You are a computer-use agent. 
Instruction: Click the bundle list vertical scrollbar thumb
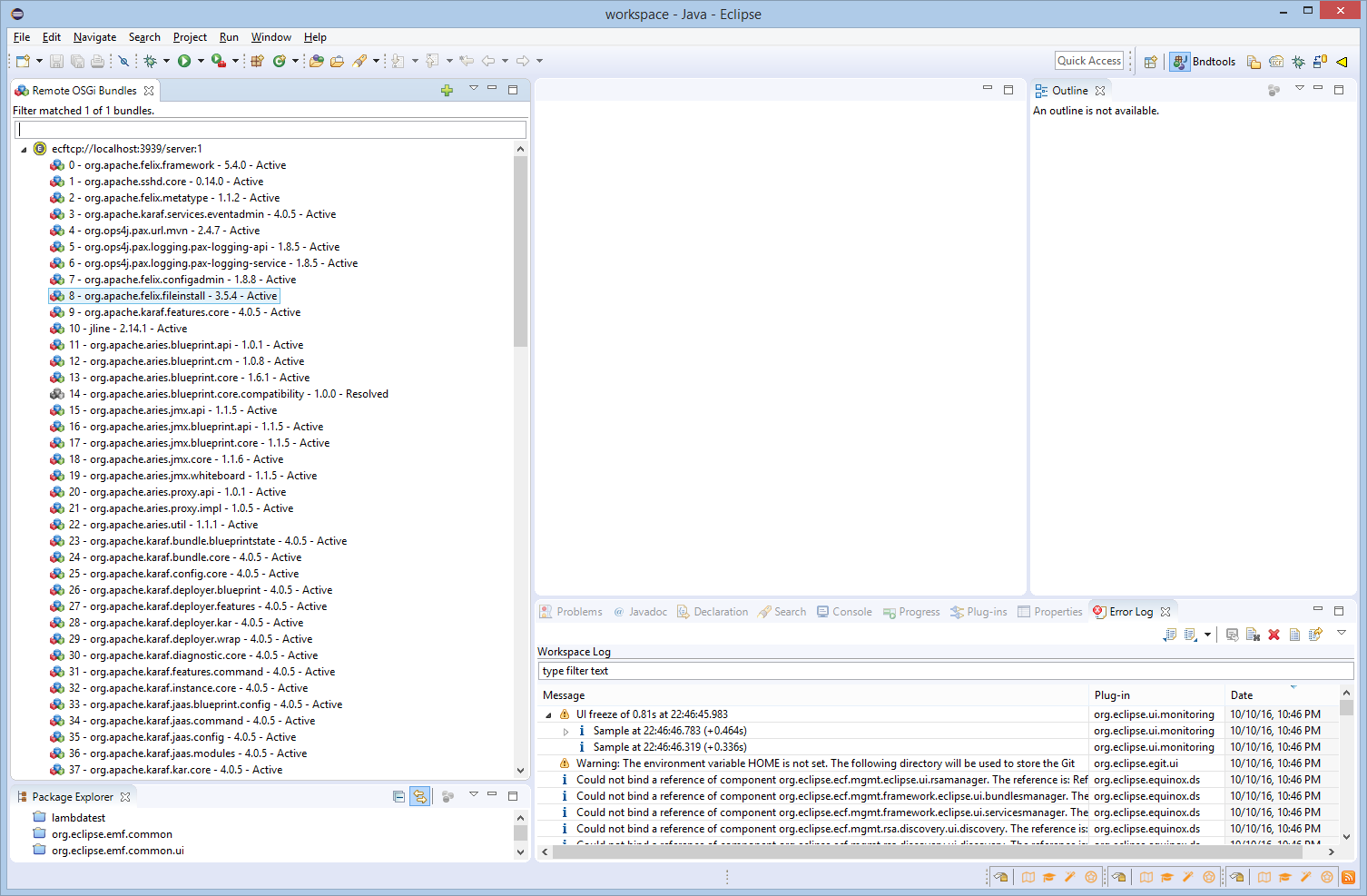click(520, 251)
